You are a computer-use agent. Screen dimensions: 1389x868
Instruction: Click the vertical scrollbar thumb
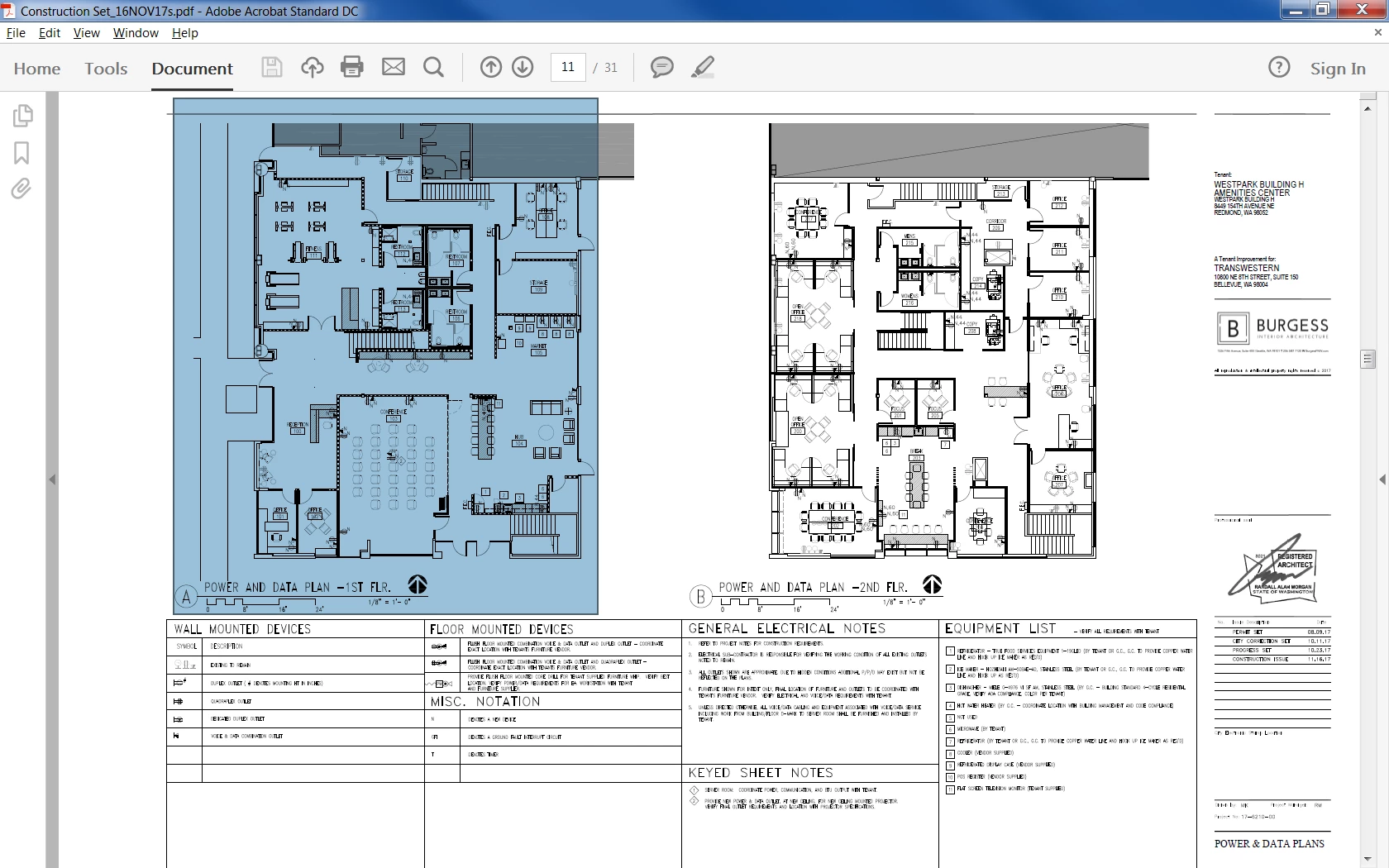pos(1368,359)
